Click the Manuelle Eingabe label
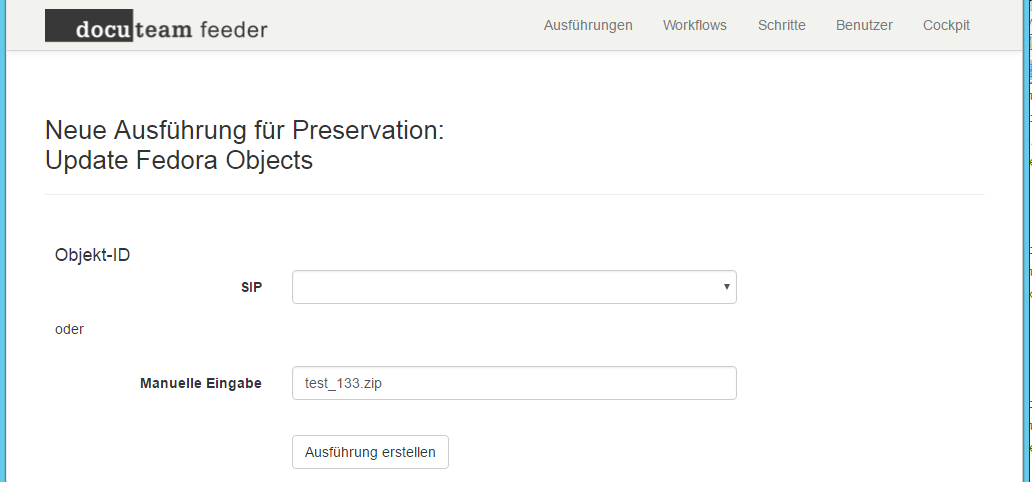Viewport: 1032px width, 482px height. tap(201, 383)
